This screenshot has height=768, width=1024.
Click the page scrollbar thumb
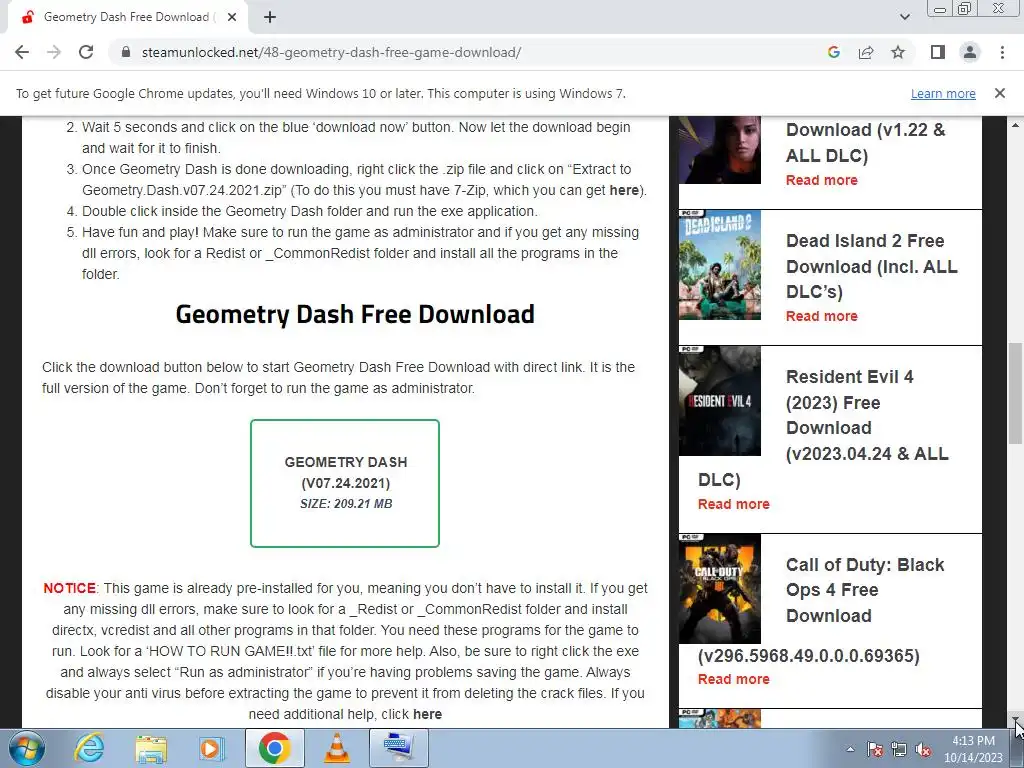click(1016, 393)
